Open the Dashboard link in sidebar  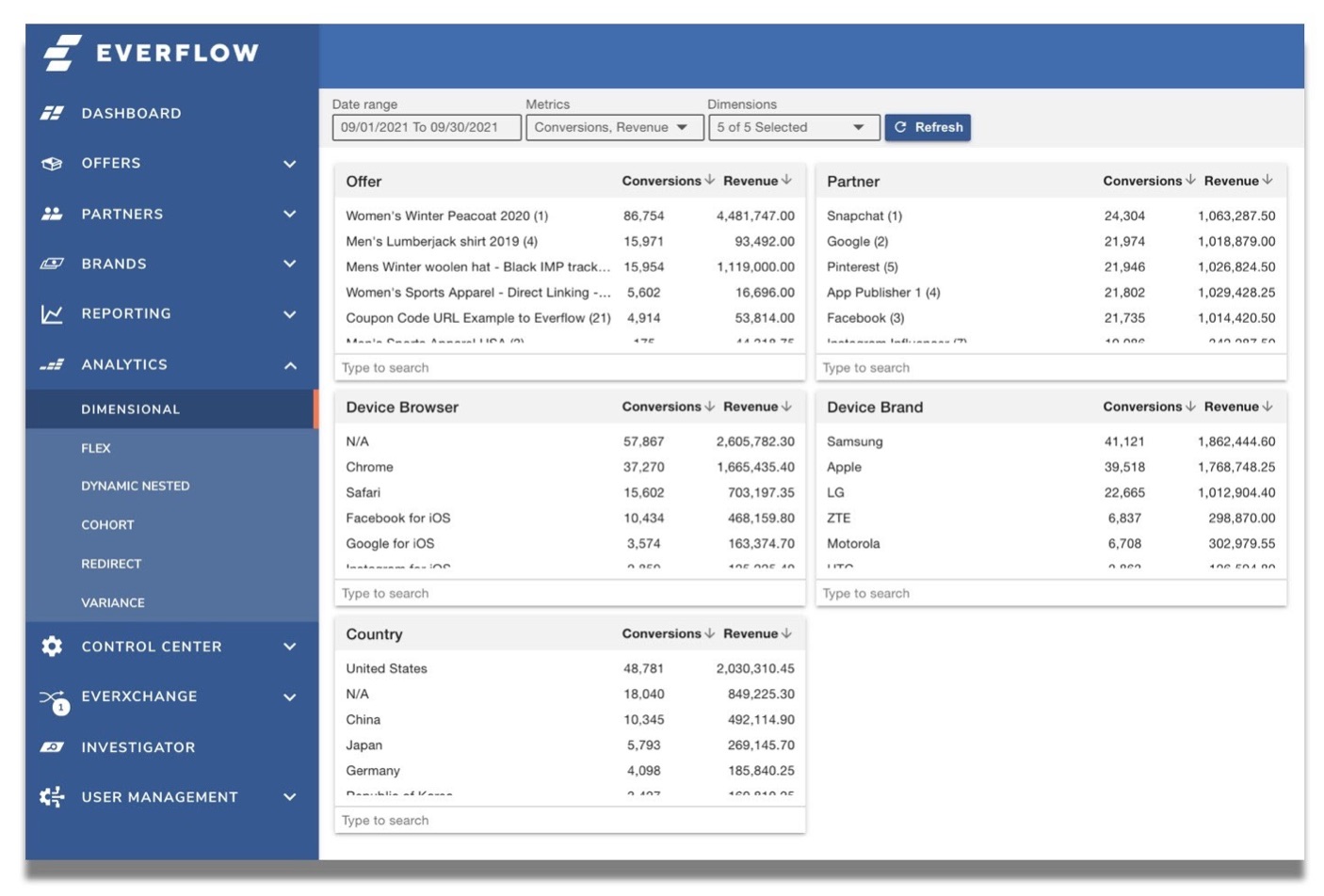[x=131, y=113]
